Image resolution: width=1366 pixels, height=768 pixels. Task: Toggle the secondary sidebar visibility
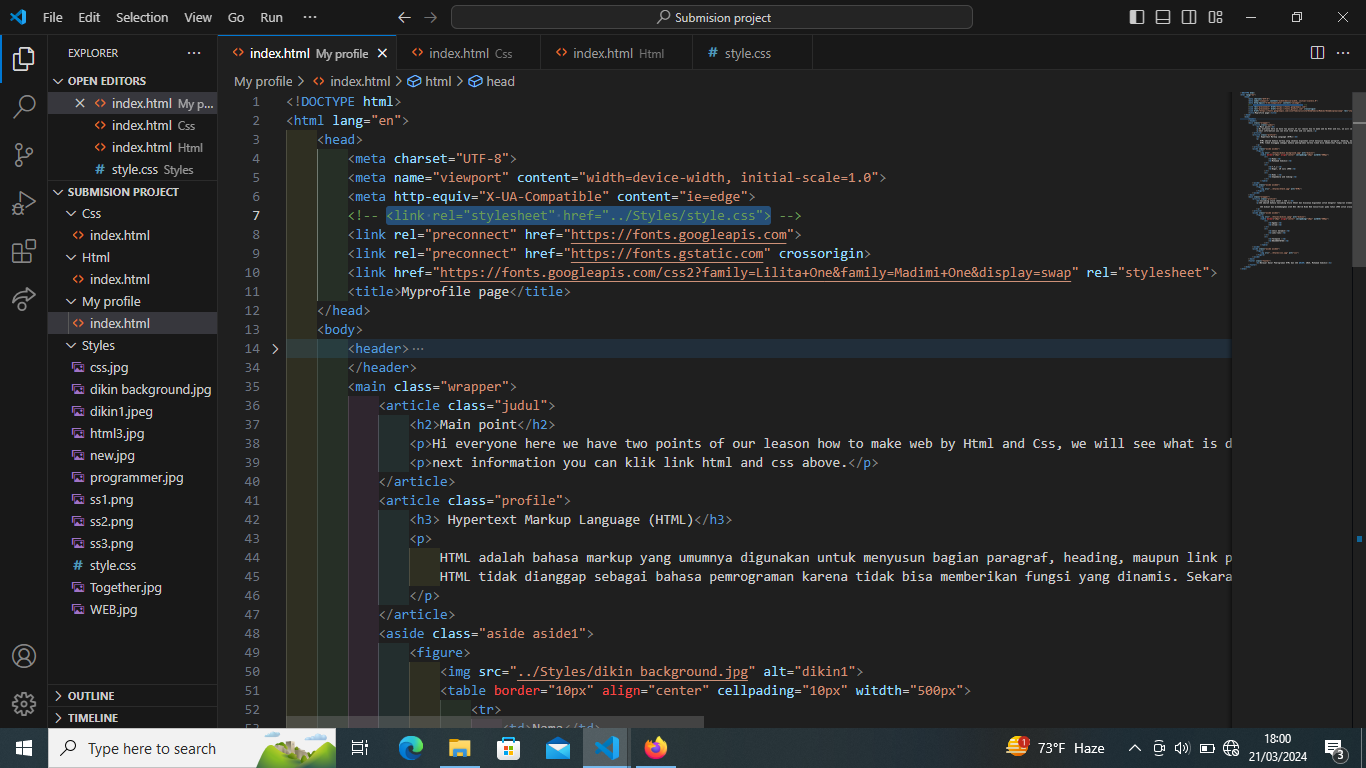click(1189, 17)
